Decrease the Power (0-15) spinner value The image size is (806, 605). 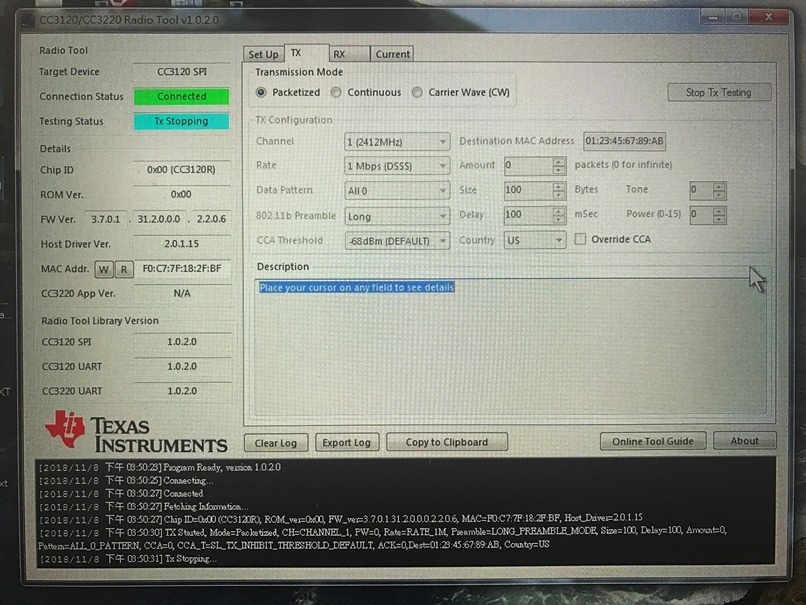tap(719, 219)
